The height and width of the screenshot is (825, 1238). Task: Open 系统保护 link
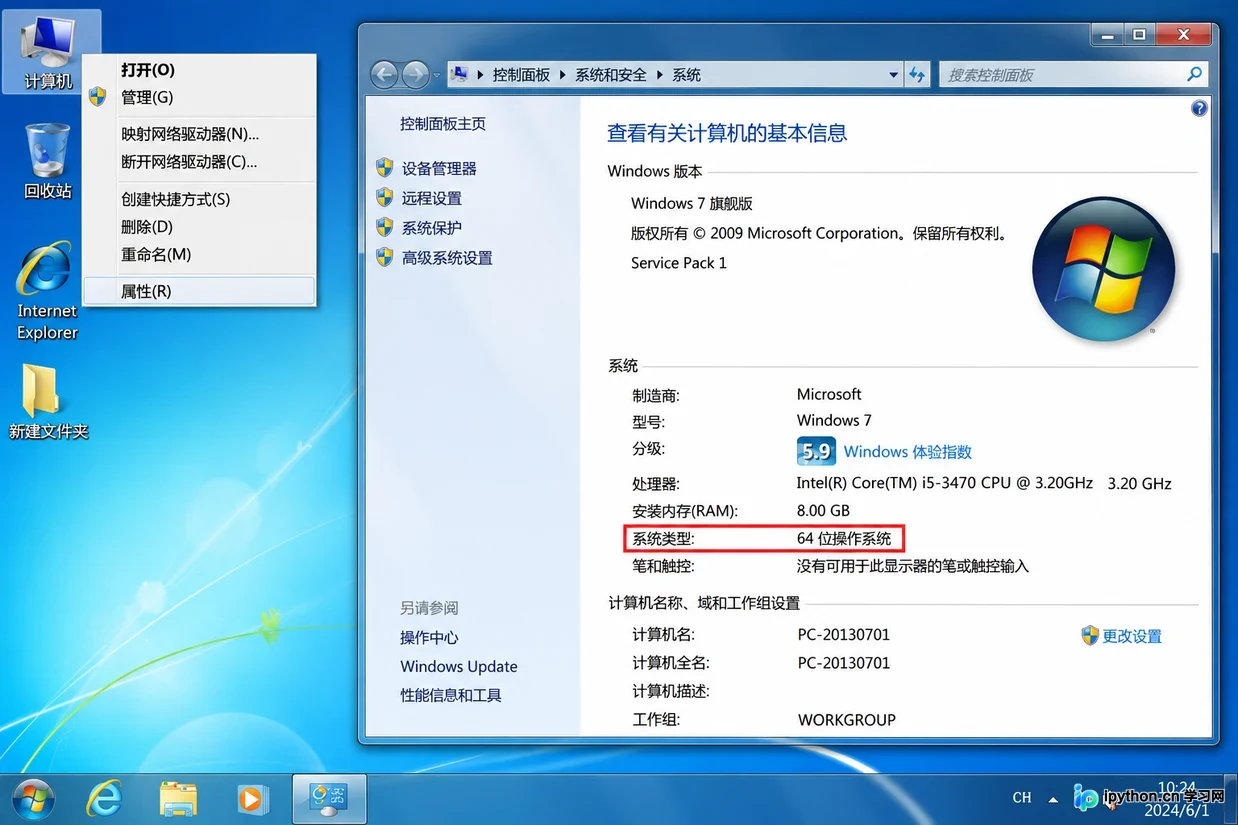click(x=432, y=228)
